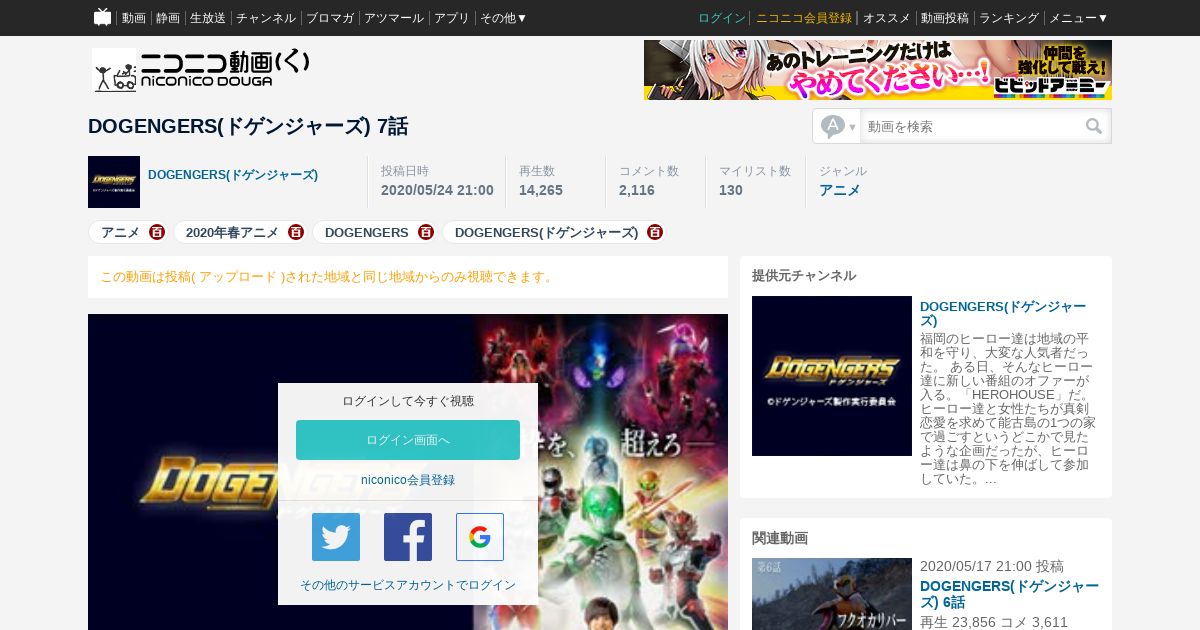Open the 動画投稿 top bar link

click(x=945, y=18)
